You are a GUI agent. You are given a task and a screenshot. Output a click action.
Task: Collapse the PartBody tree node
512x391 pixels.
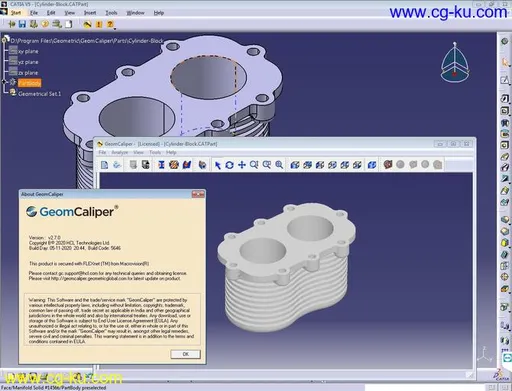pyautogui.click(x=4, y=82)
